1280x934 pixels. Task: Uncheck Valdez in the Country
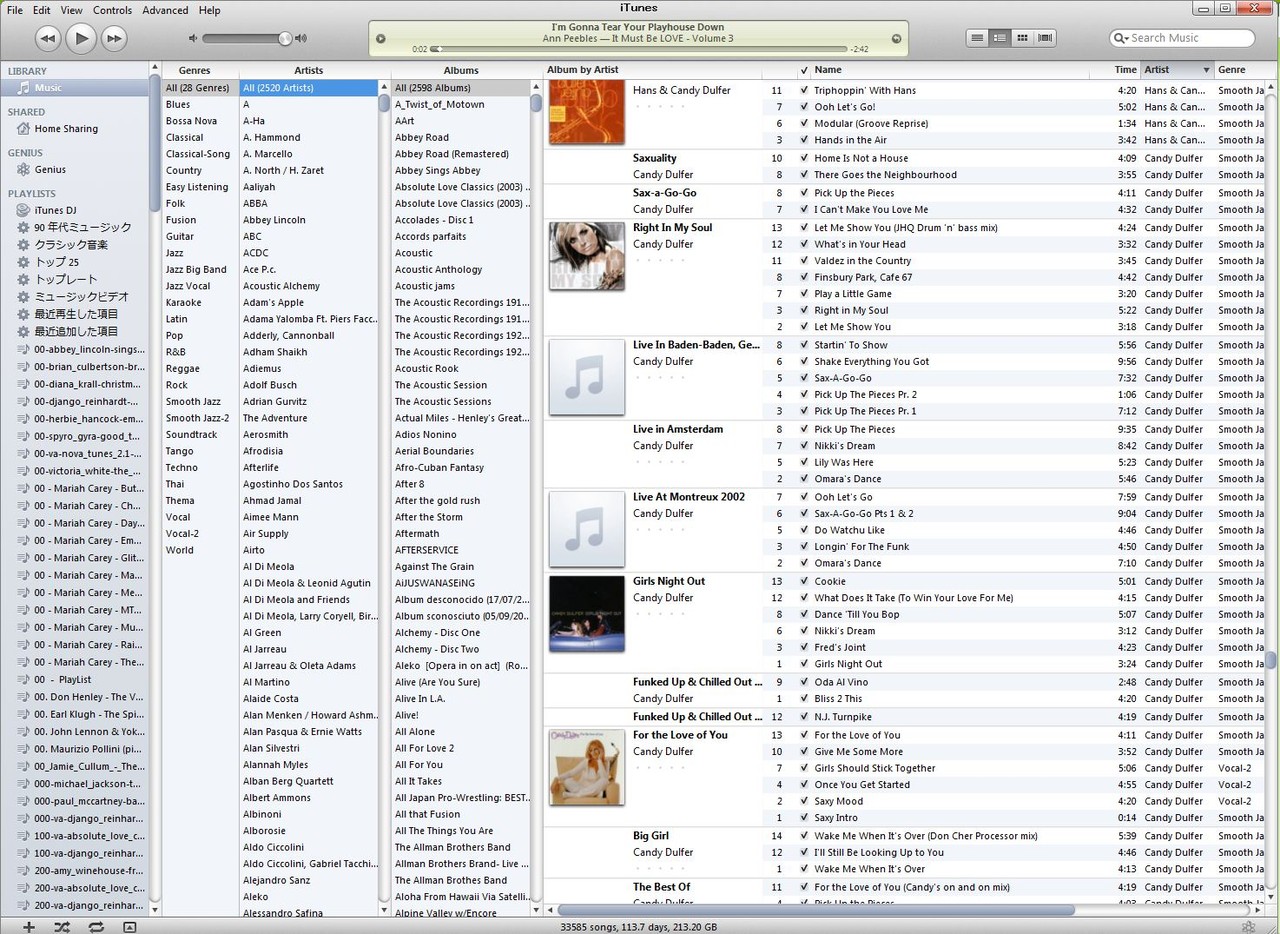coord(804,261)
